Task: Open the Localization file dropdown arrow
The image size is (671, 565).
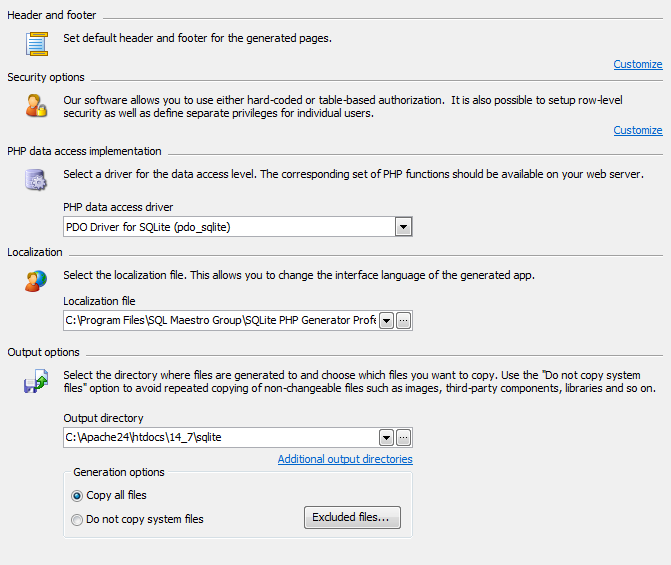Action: [x=386, y=321]
